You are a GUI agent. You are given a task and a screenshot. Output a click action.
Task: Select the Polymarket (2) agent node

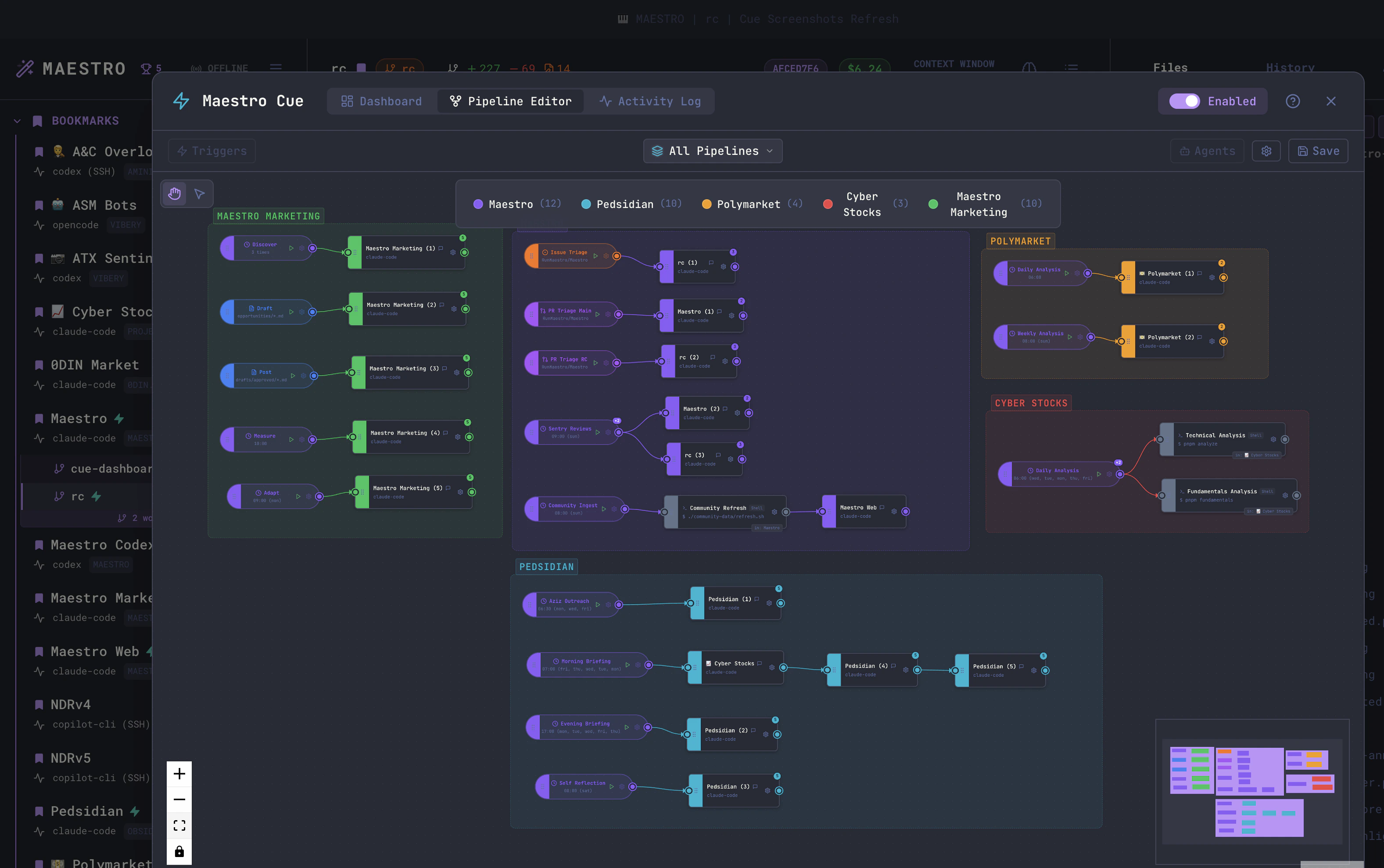pos(1172,341)
